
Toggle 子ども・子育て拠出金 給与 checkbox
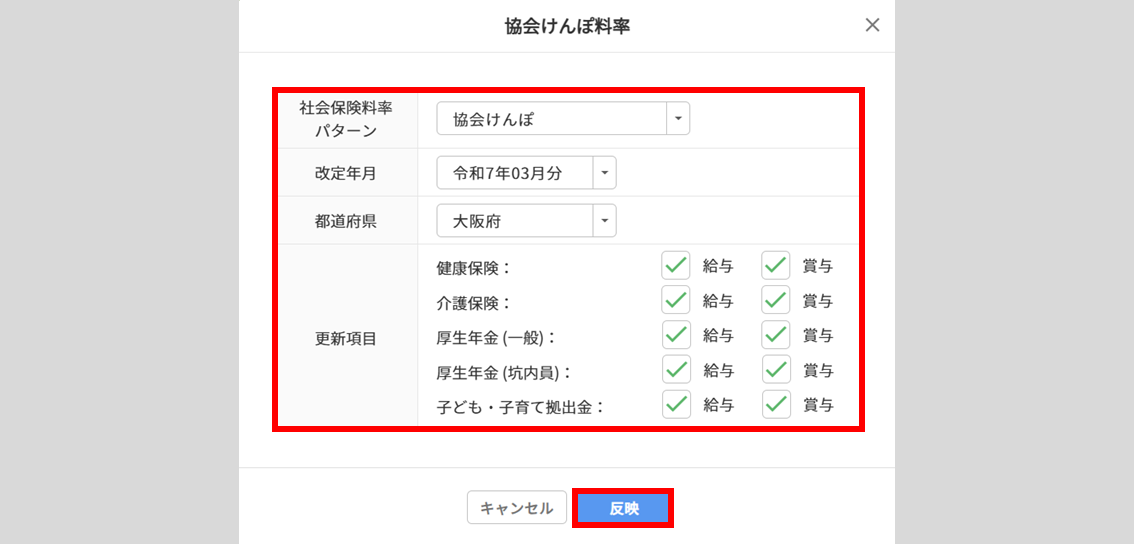[676, 404]
